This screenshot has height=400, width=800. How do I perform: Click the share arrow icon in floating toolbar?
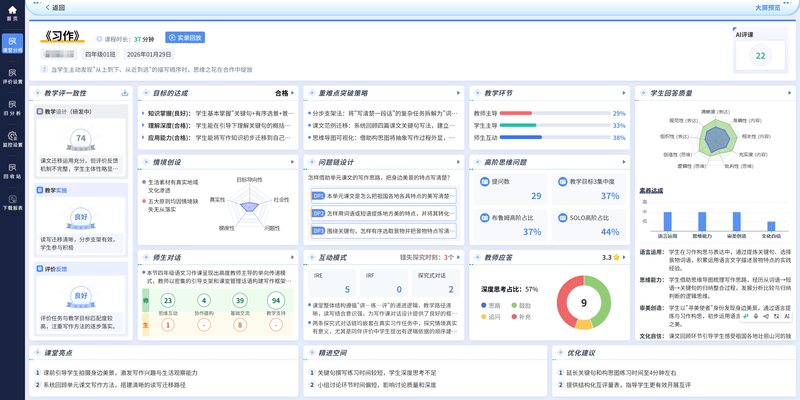(766, 316)
